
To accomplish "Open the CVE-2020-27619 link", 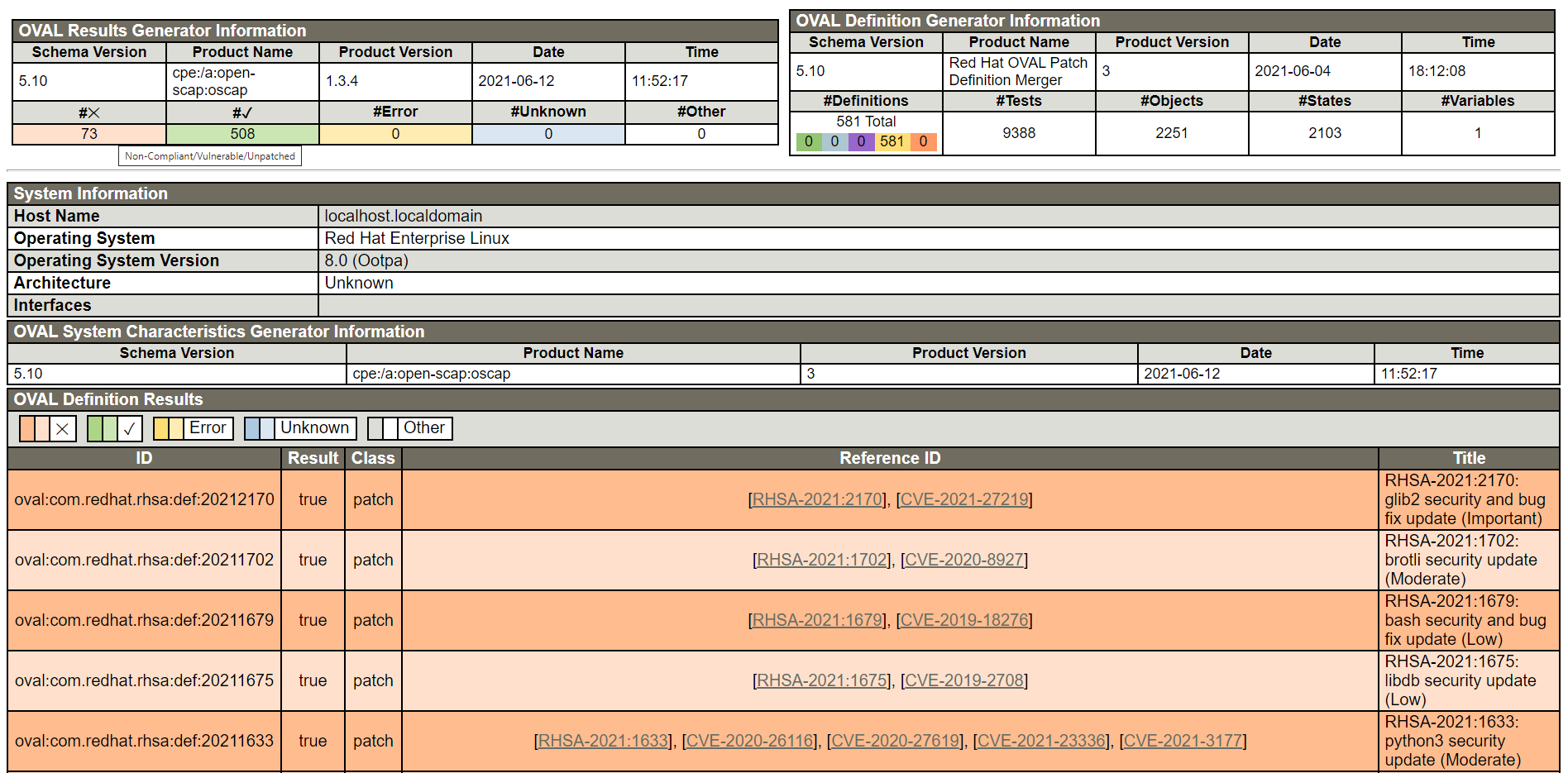I will (896, 741).
